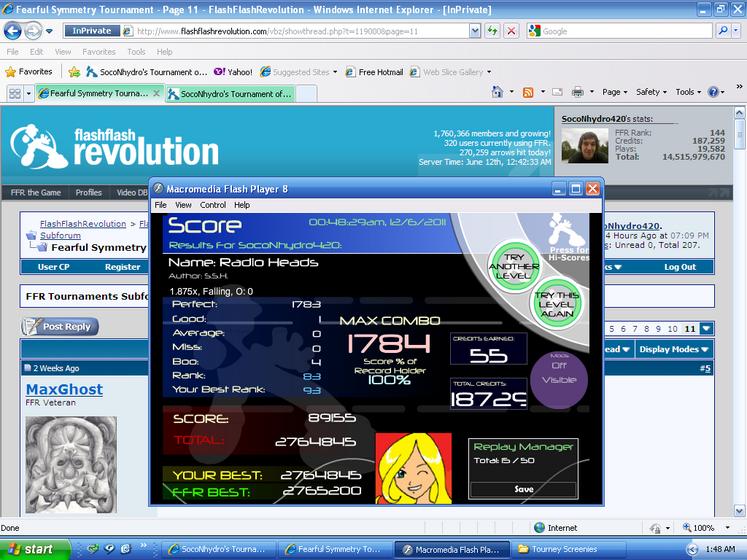The height and width of the screenshot is (560, 747).
Task: Click the Print icon in the command bar
Action: [x=577, y=92]
